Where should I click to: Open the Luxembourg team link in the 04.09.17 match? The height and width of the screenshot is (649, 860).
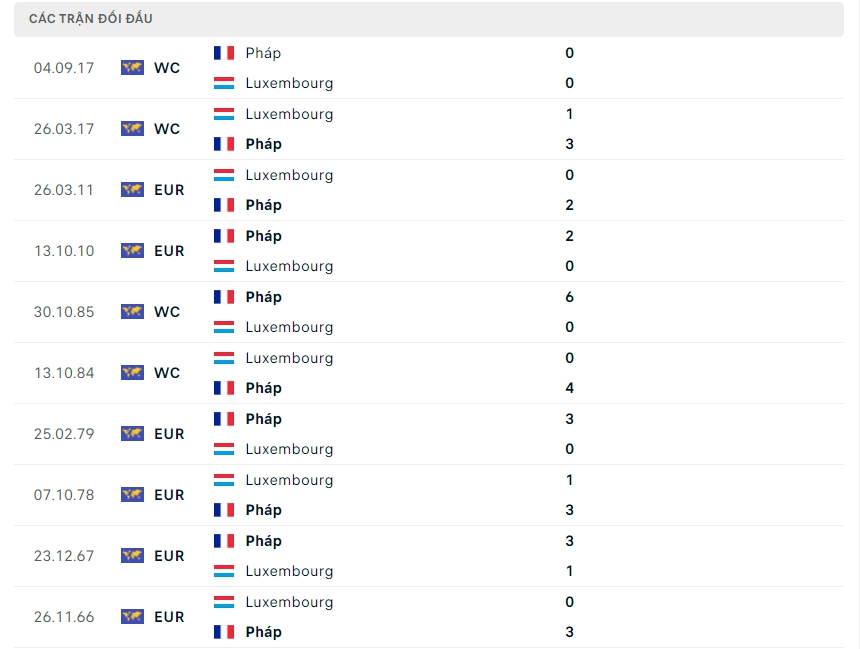(289, 83)
